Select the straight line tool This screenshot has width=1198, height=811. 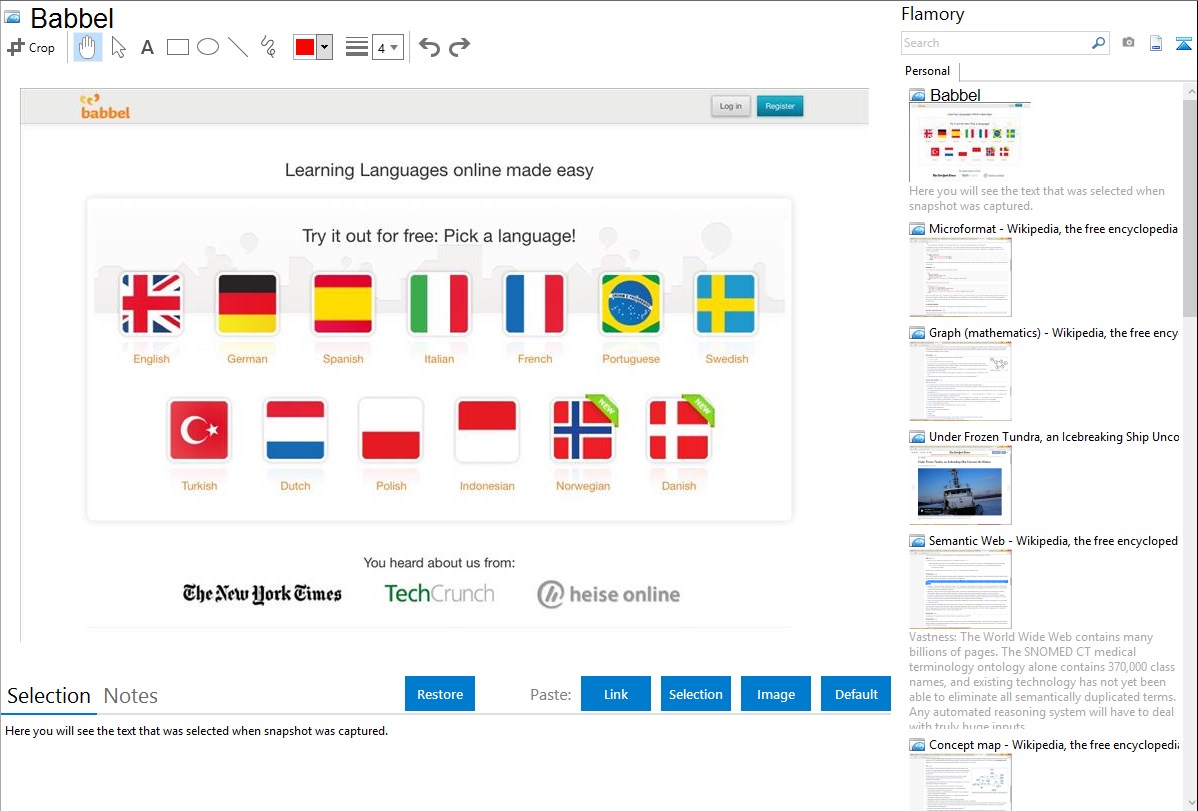point(238,47)
